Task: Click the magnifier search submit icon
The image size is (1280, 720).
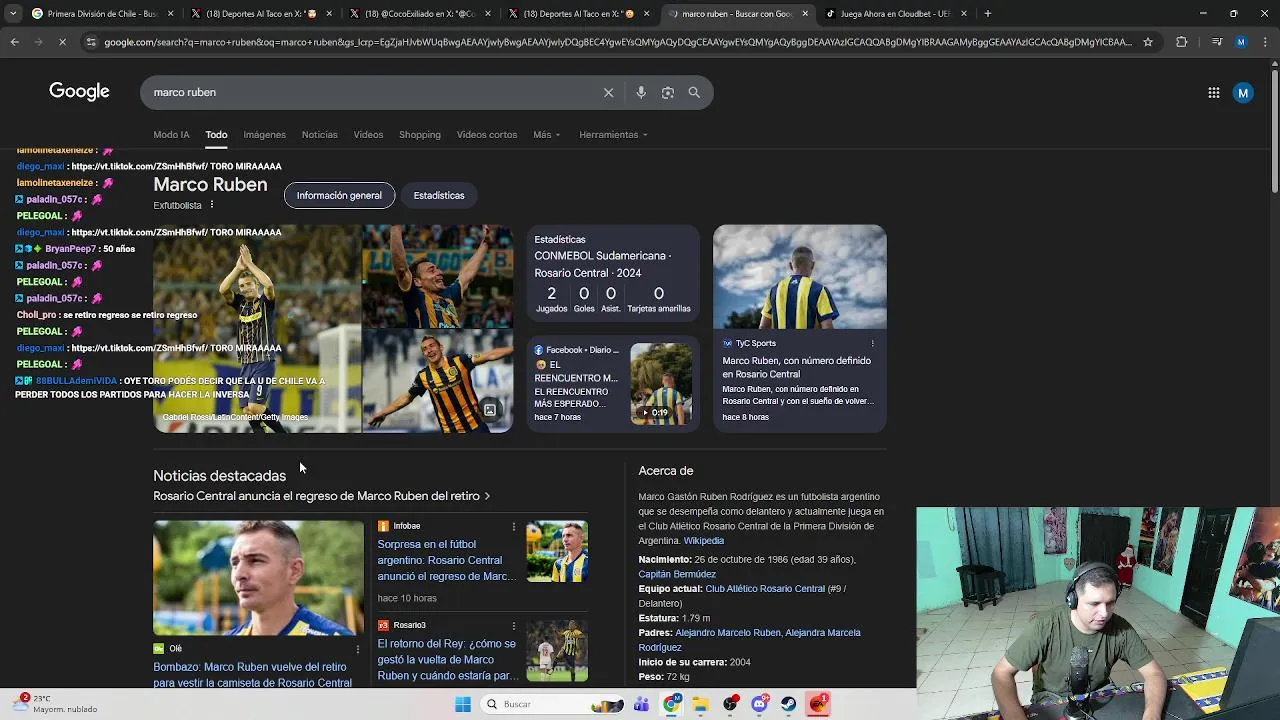Action: pos(694,92)
